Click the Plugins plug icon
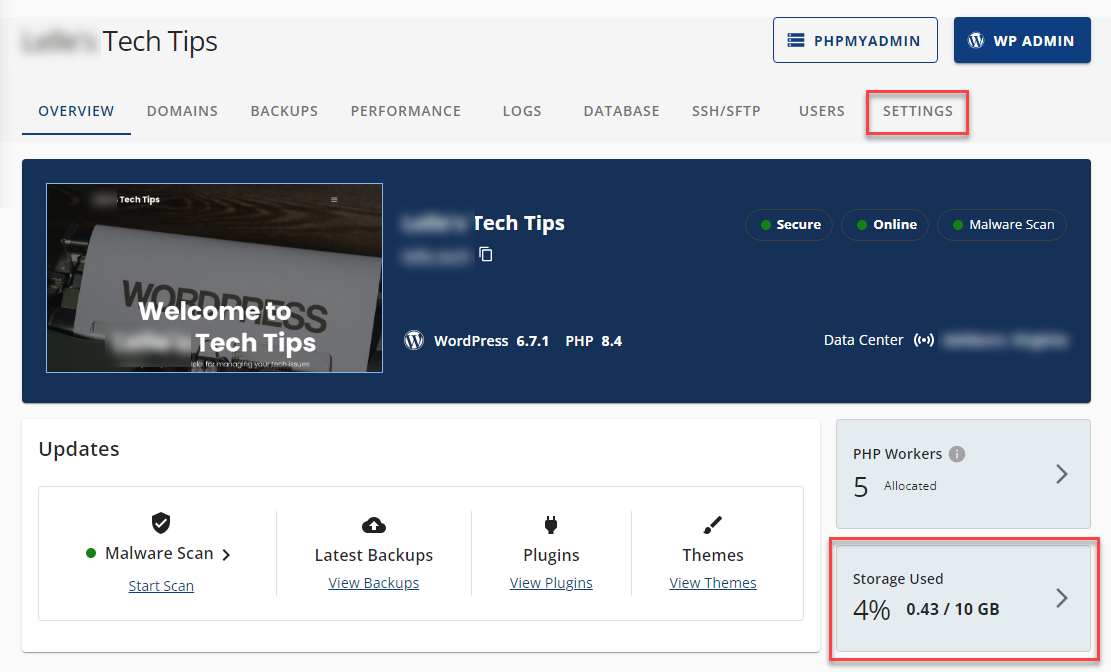 click(x=551, y=525)
